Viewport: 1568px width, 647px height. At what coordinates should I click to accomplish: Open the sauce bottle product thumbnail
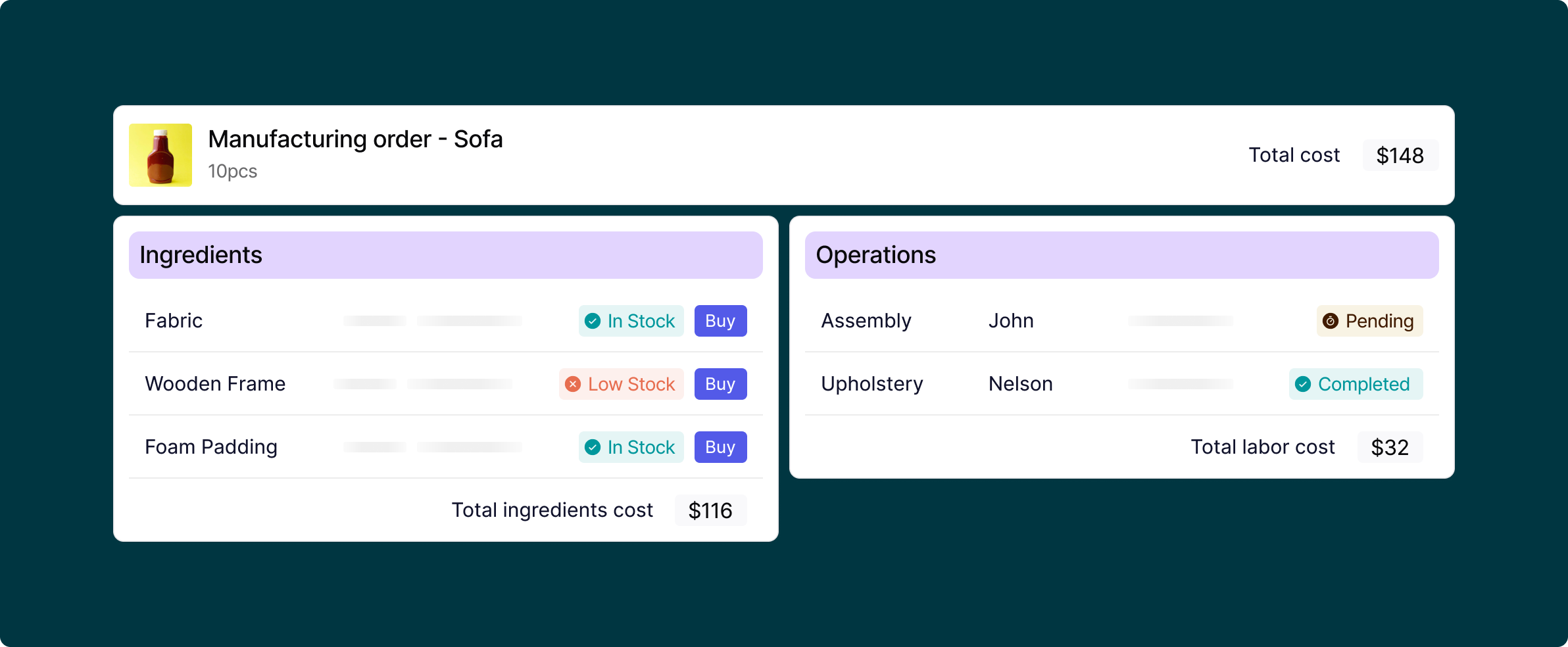tap(160, 155)
